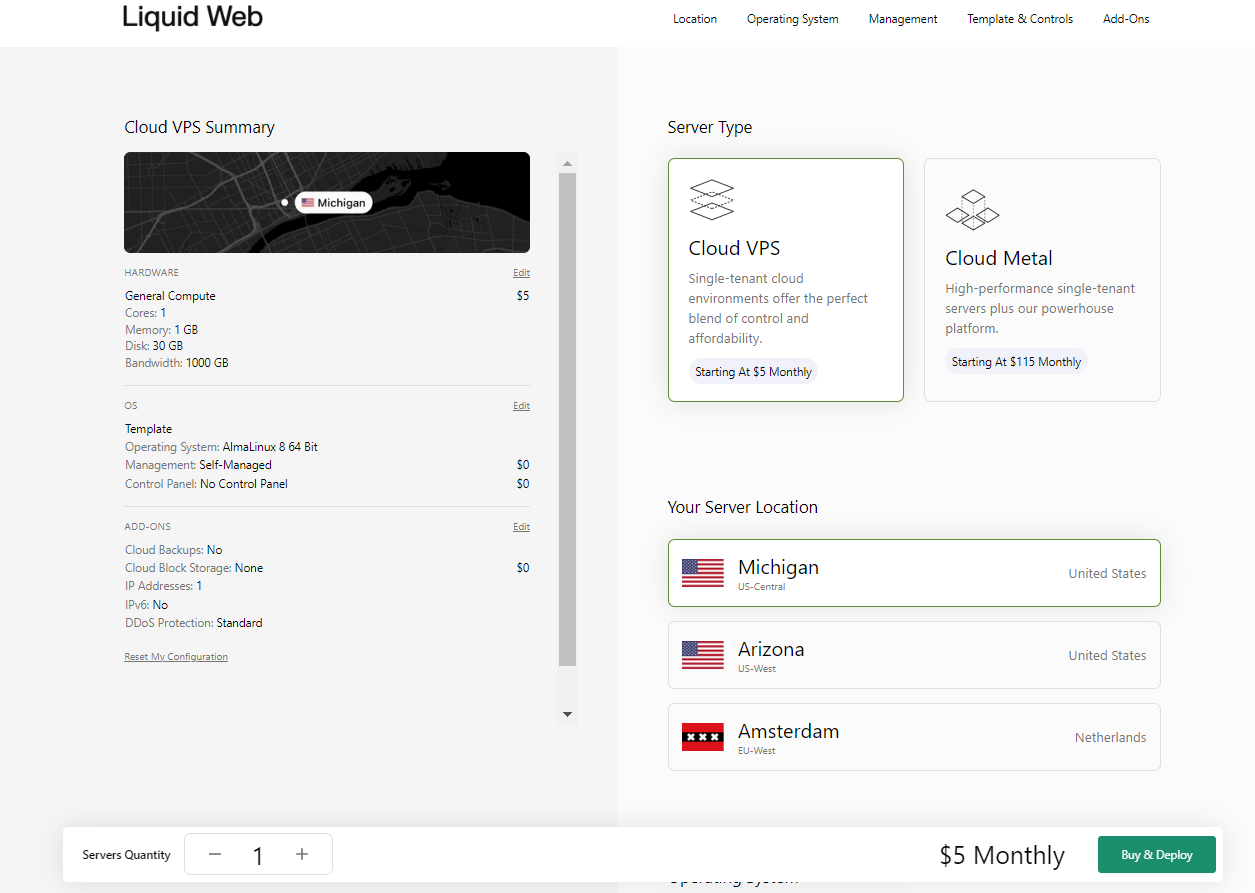Click the Cloud VPS stacked layers icon

[712, 200]
